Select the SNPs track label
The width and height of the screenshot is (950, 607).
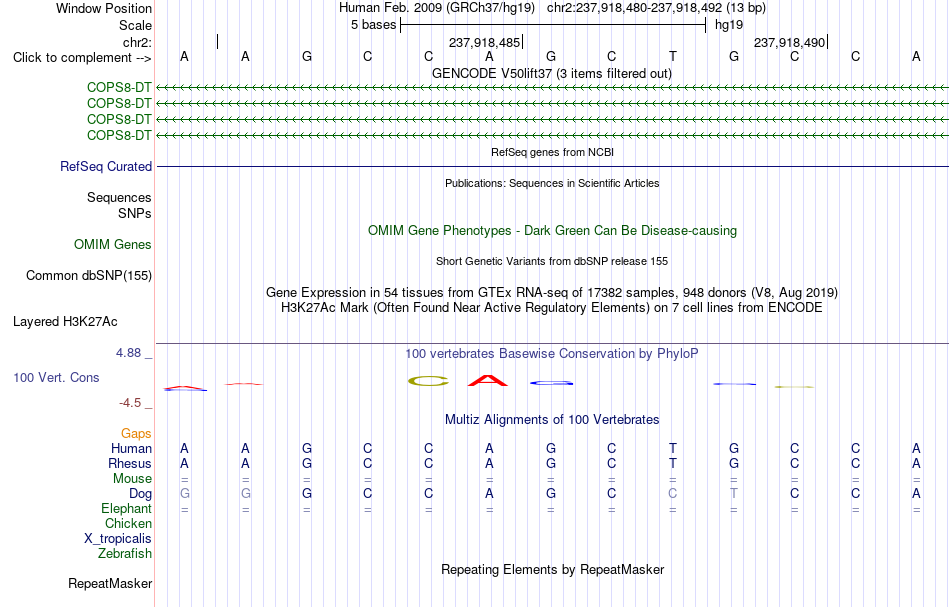click(x=135, y=213)
